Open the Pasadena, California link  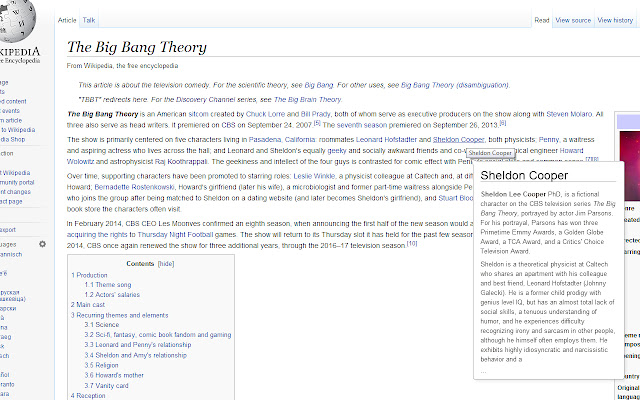(282, 140)
